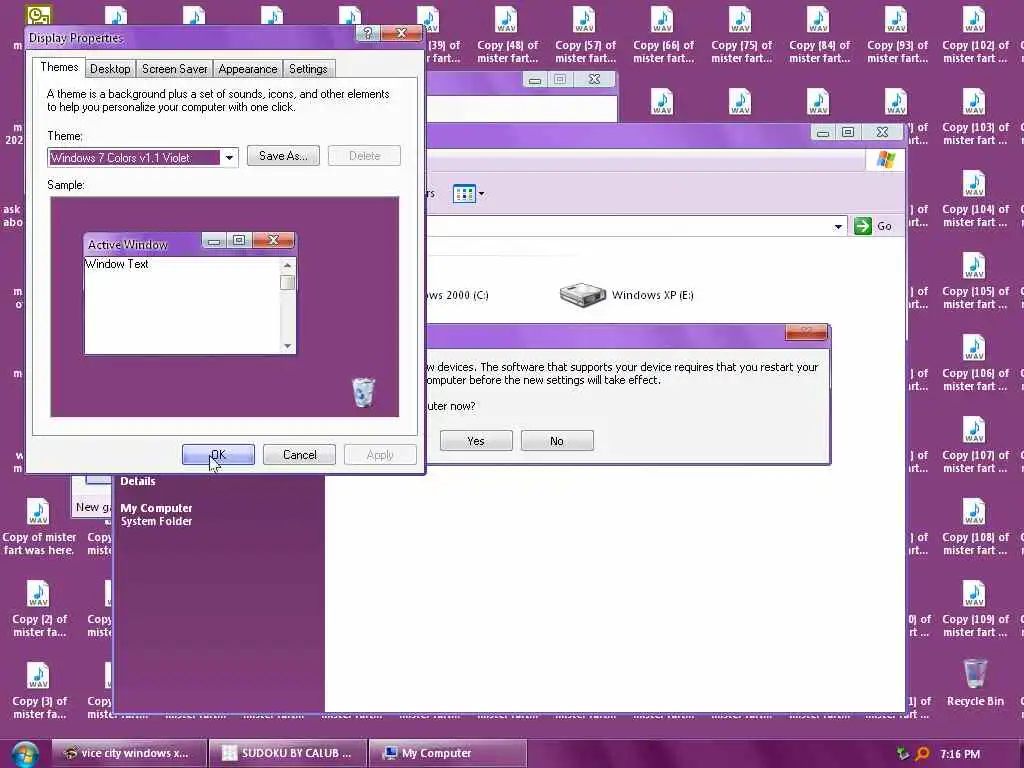
Task: Click the 7:16 PM taskbar clock
Action: point(960,754)
